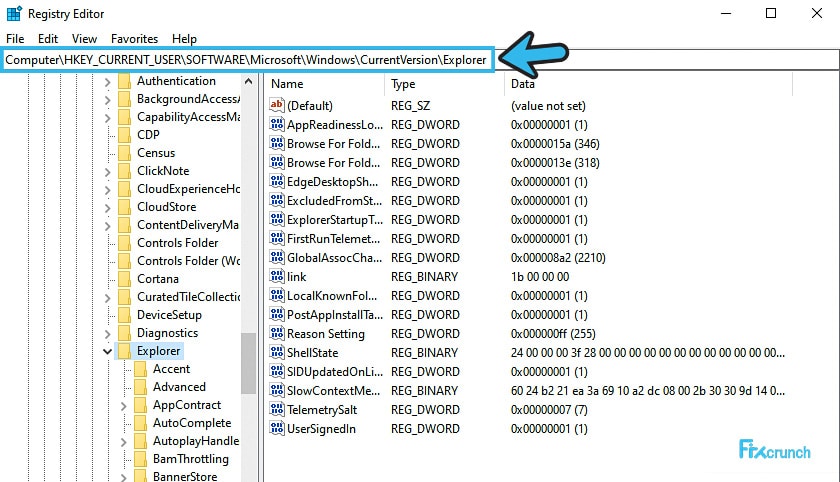This screenshot has width=840, height=482.
Task: Click the Explorer key folder icon
Action: pos(124,351)
